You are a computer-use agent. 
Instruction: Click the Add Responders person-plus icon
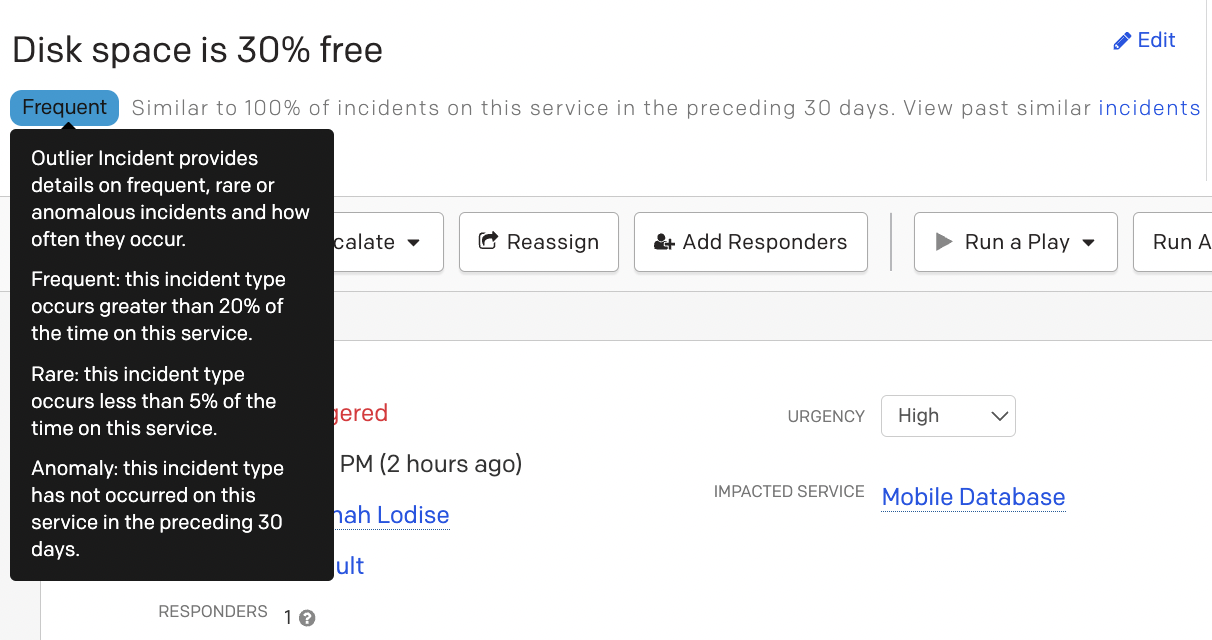pos(664,242)
